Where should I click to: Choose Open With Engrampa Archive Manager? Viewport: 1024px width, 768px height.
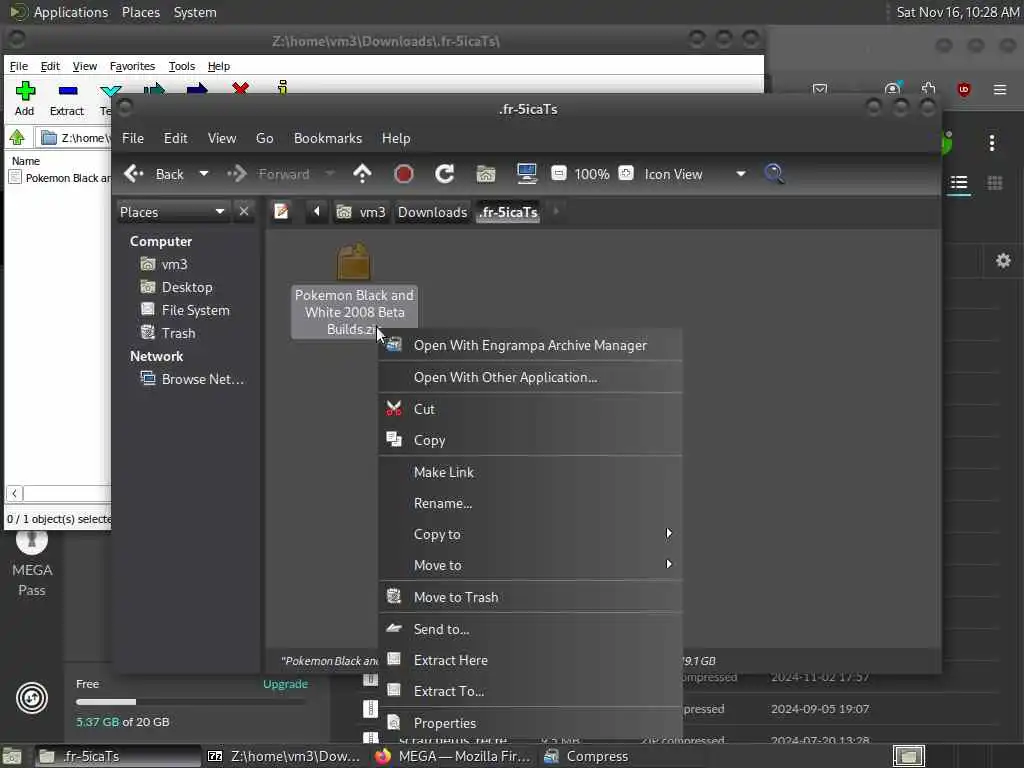pyautogui.click(x=530, y=345)
